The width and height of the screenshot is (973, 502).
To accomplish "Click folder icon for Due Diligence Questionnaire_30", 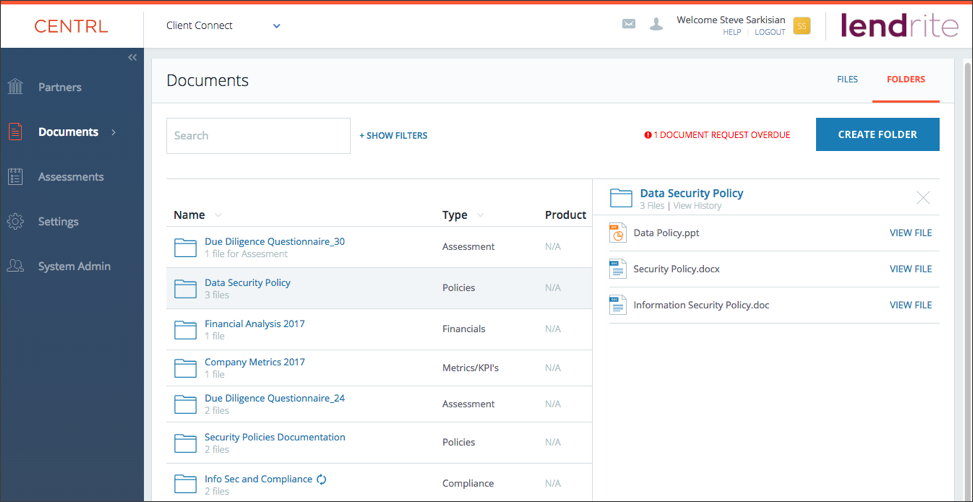I will coord(185,248).
